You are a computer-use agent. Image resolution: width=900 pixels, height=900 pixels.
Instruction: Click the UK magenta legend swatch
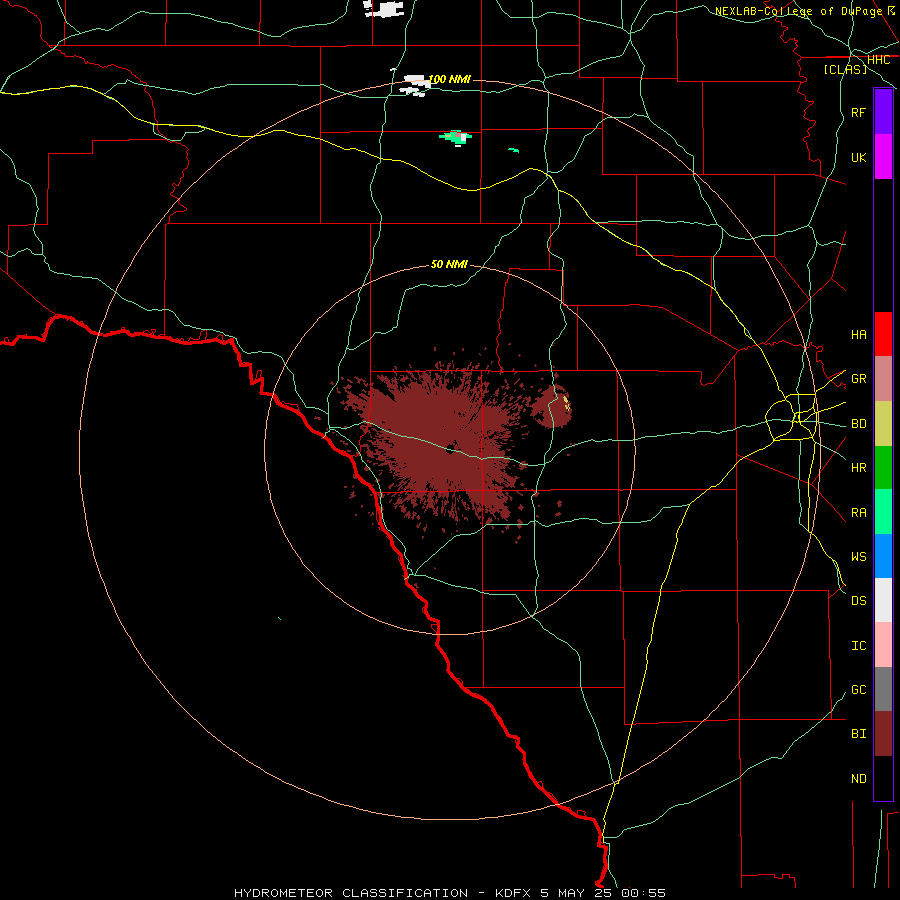click(x=883, y=157)
